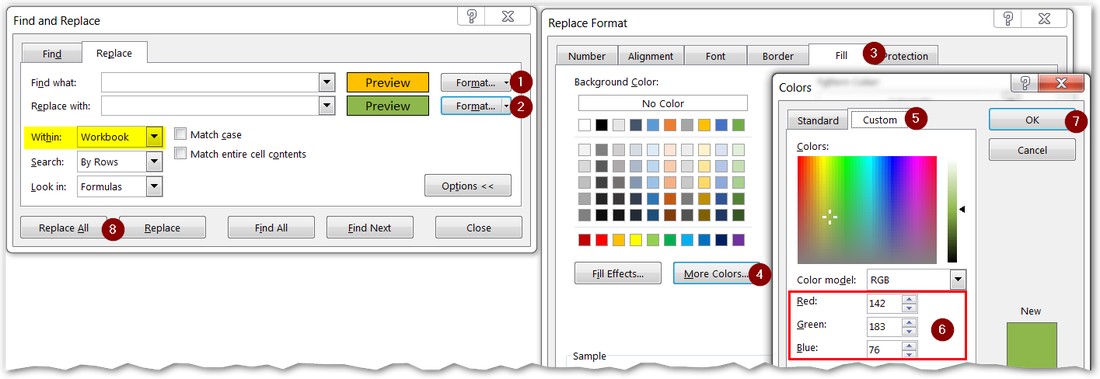Click the green Preview box for Replace with

pos(387,106)
